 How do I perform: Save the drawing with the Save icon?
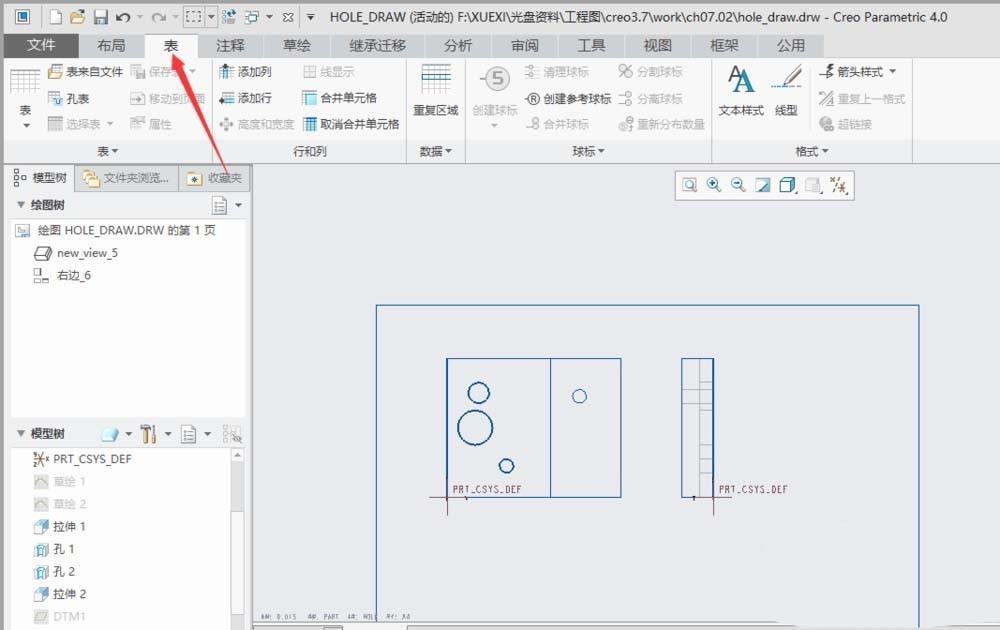103,14
